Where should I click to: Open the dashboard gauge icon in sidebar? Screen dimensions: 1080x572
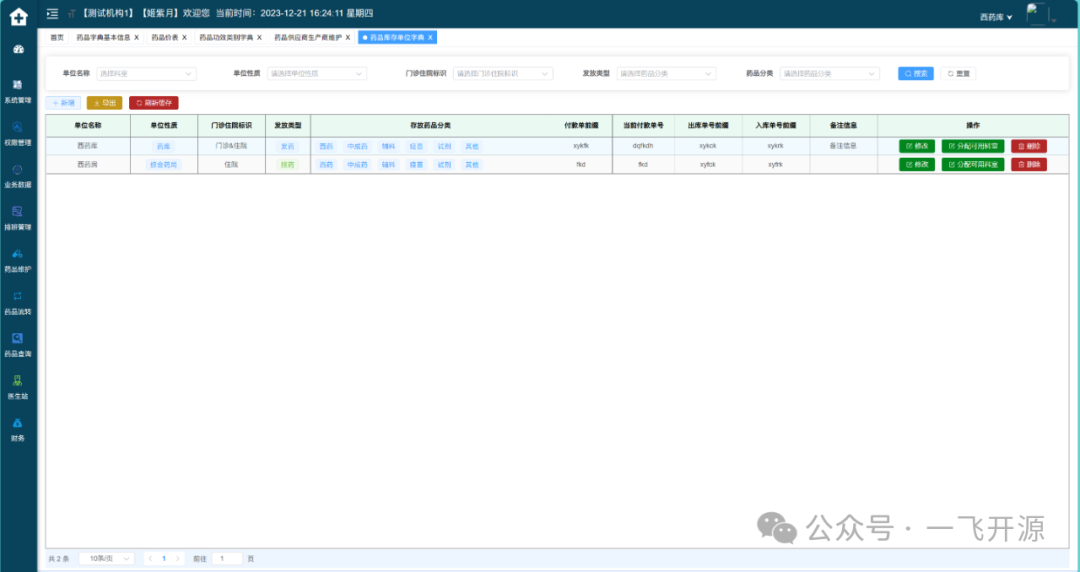point(18,49)
